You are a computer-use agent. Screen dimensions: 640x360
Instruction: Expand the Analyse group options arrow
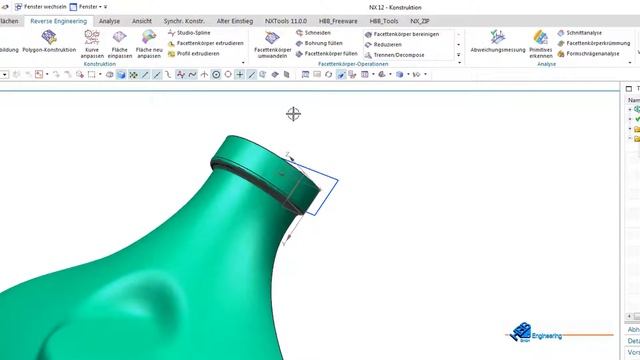630,63
